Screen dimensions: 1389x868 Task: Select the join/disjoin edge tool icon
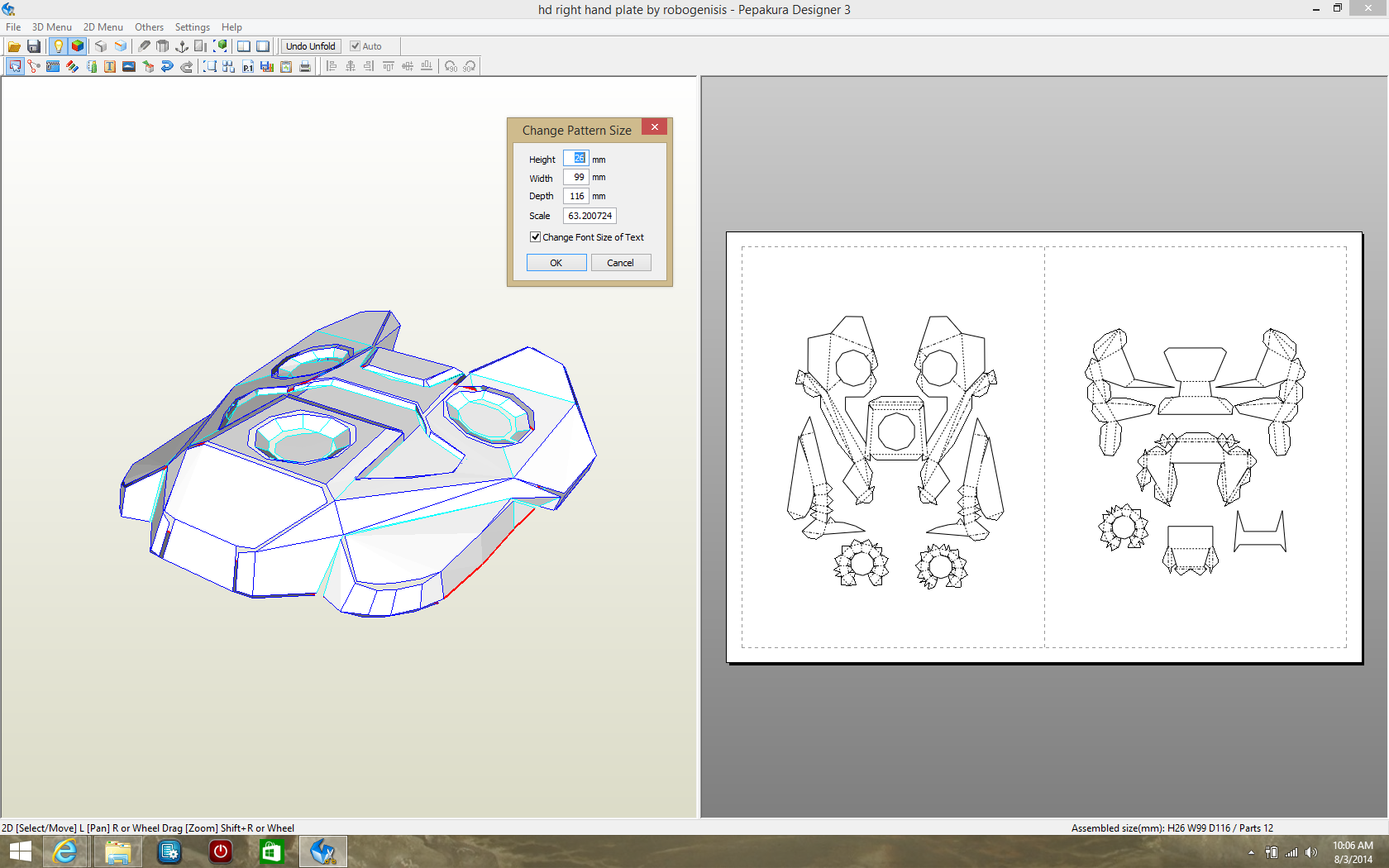34,66
